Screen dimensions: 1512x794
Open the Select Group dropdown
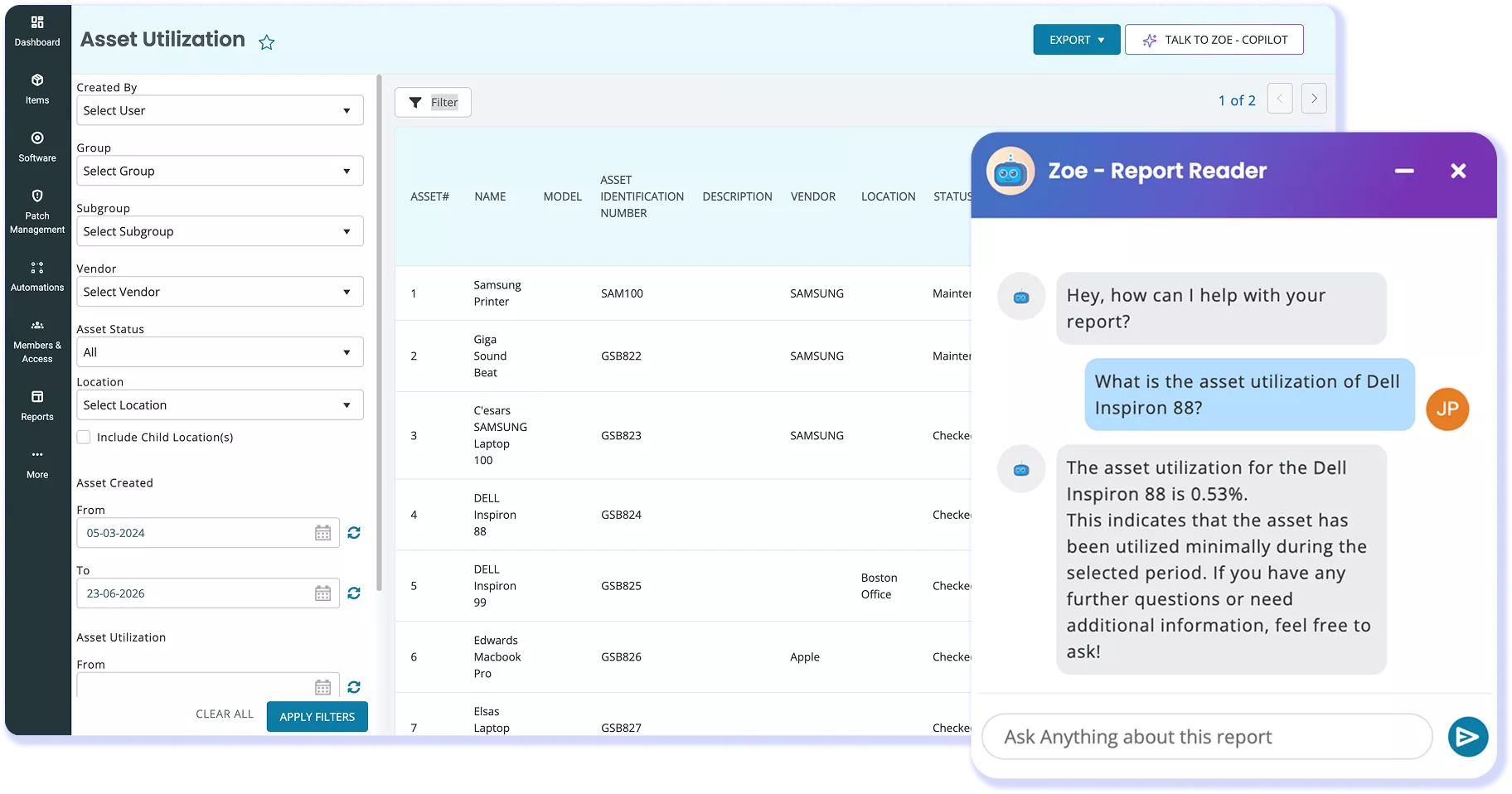[220, 171]
